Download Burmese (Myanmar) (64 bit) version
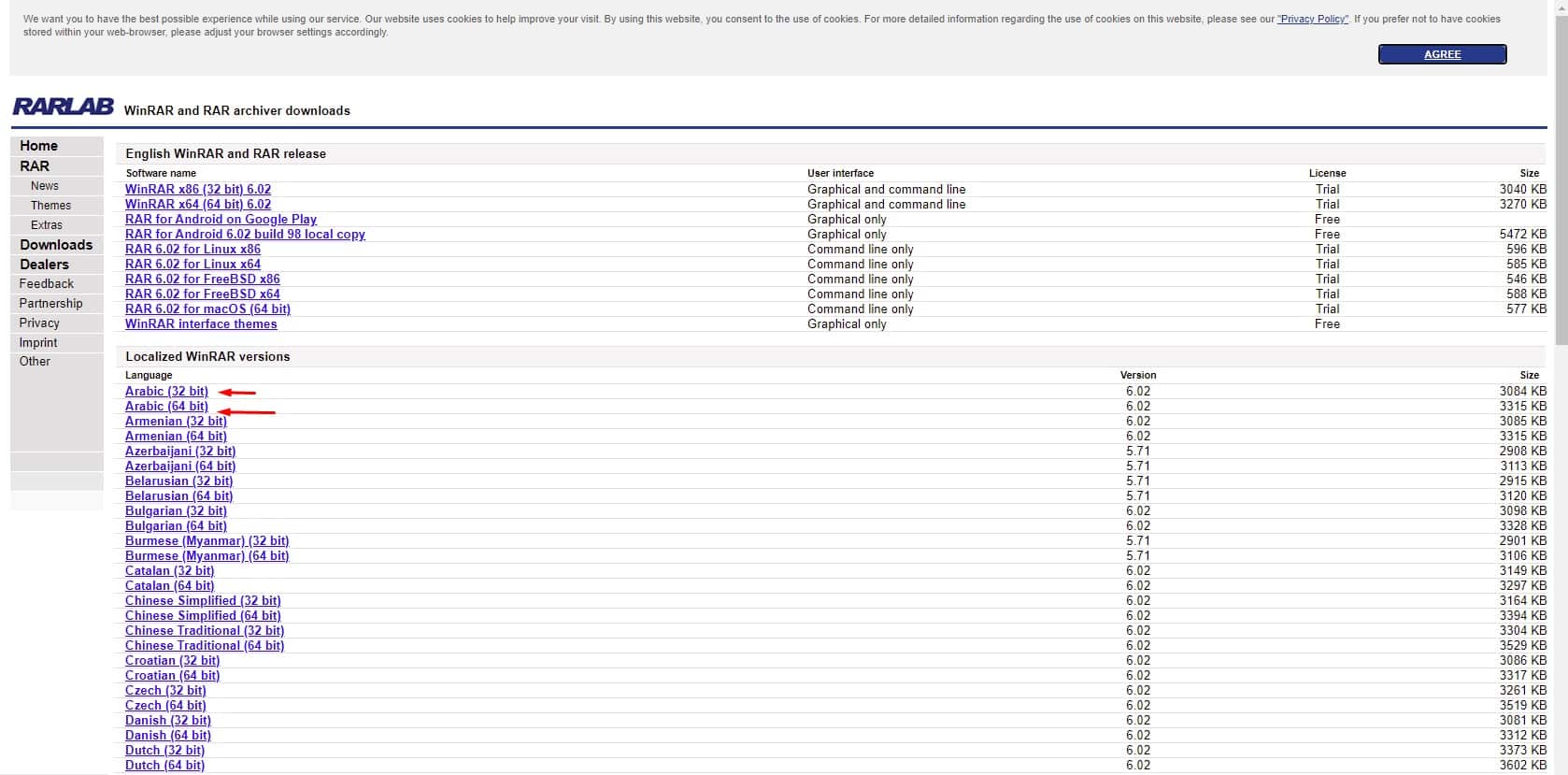 (x=207, y=555)
